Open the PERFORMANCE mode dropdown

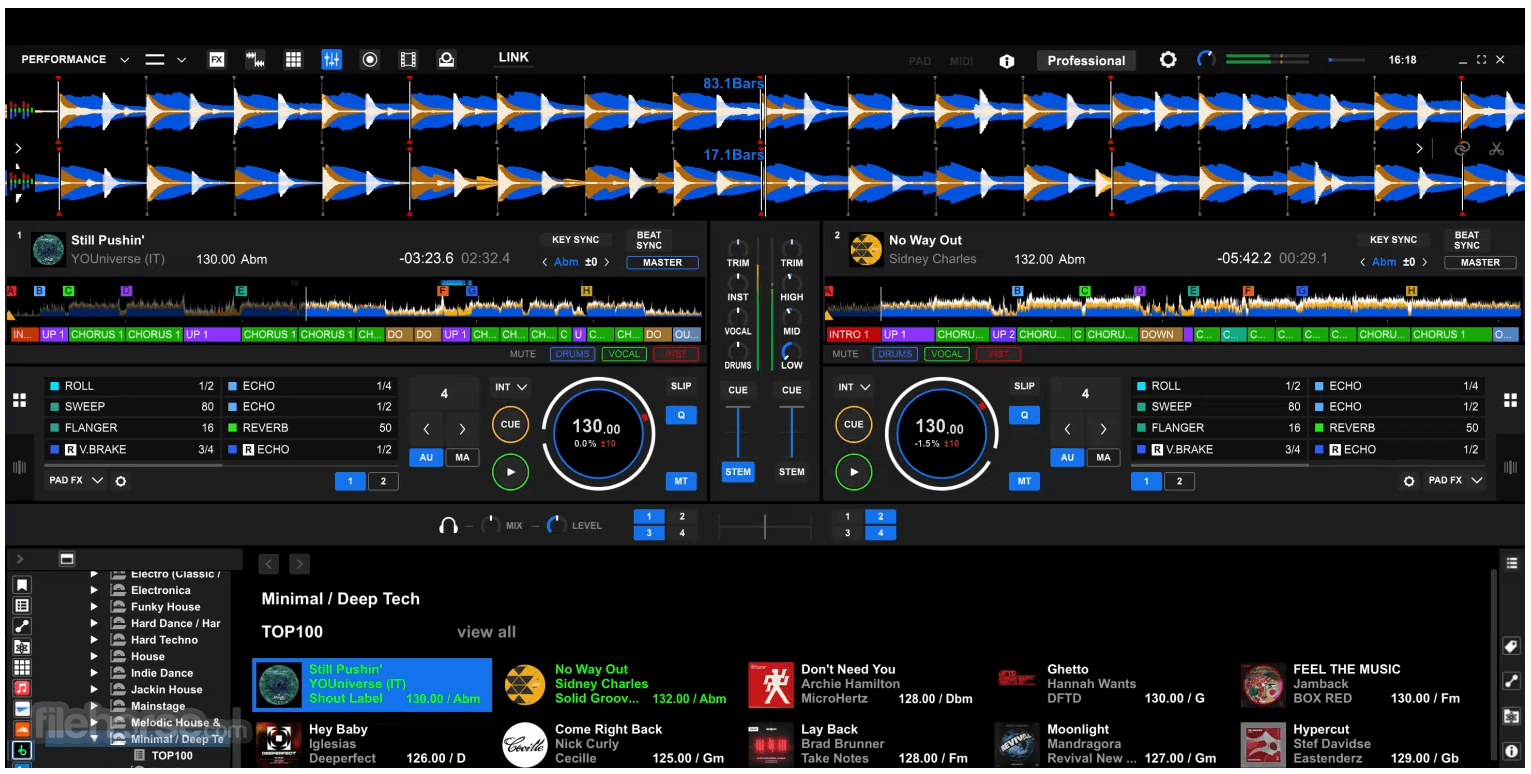76,60
